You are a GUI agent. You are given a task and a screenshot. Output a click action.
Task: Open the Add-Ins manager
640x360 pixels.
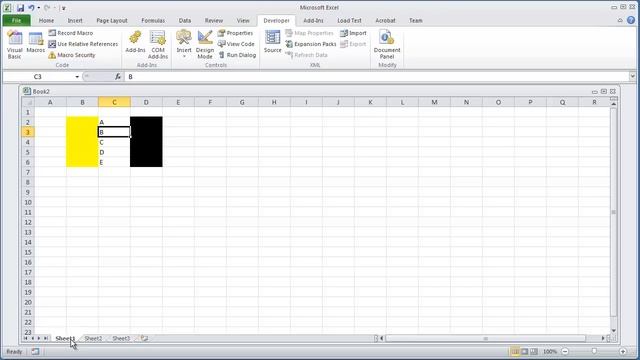(135, 42)
